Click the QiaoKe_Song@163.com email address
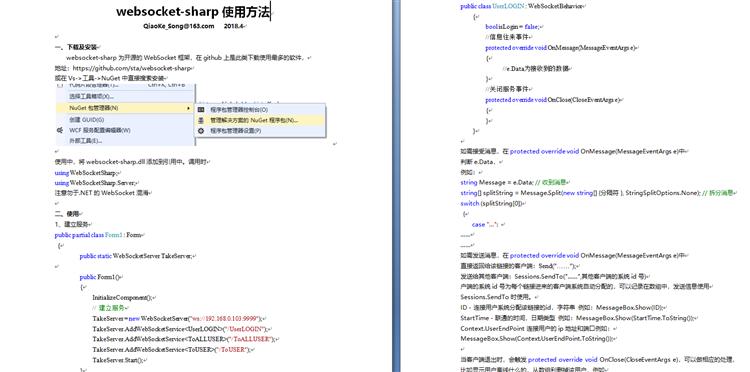Viewport: 750px width, 372px height. tap(178, 26)
